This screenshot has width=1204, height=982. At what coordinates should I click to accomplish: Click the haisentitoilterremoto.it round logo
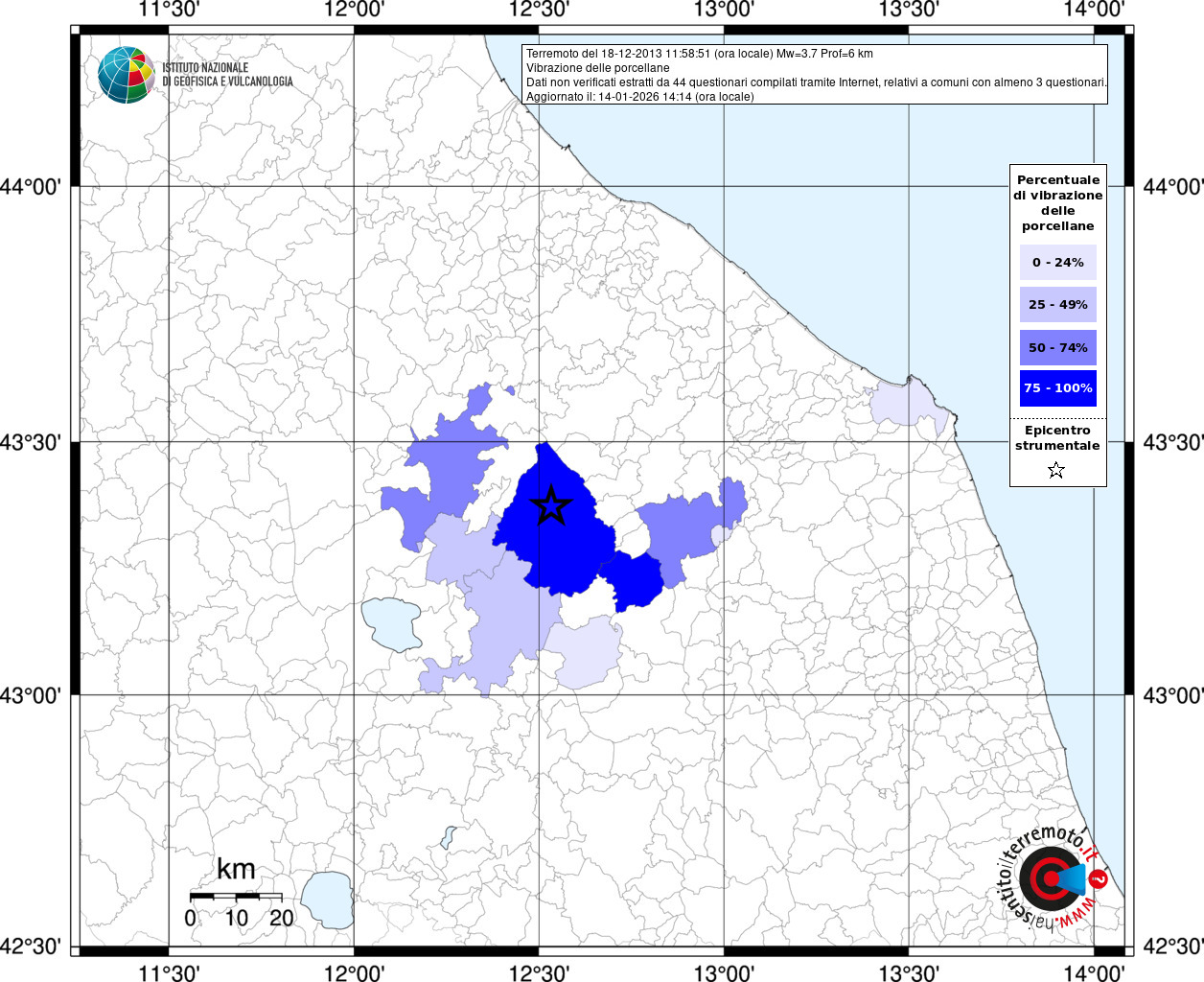(1052, 878)
